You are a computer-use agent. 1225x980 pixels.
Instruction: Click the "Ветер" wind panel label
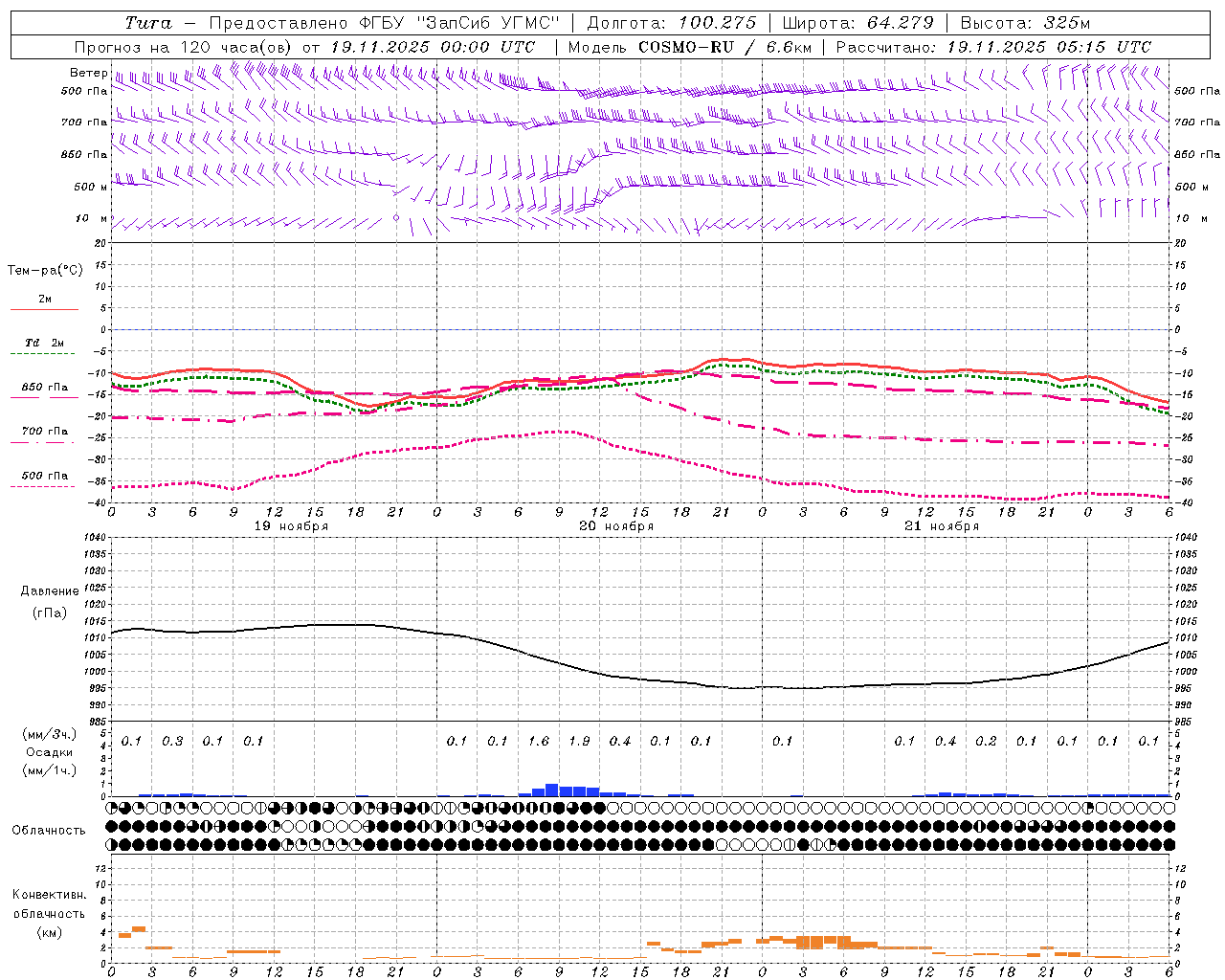coord(88,73)
